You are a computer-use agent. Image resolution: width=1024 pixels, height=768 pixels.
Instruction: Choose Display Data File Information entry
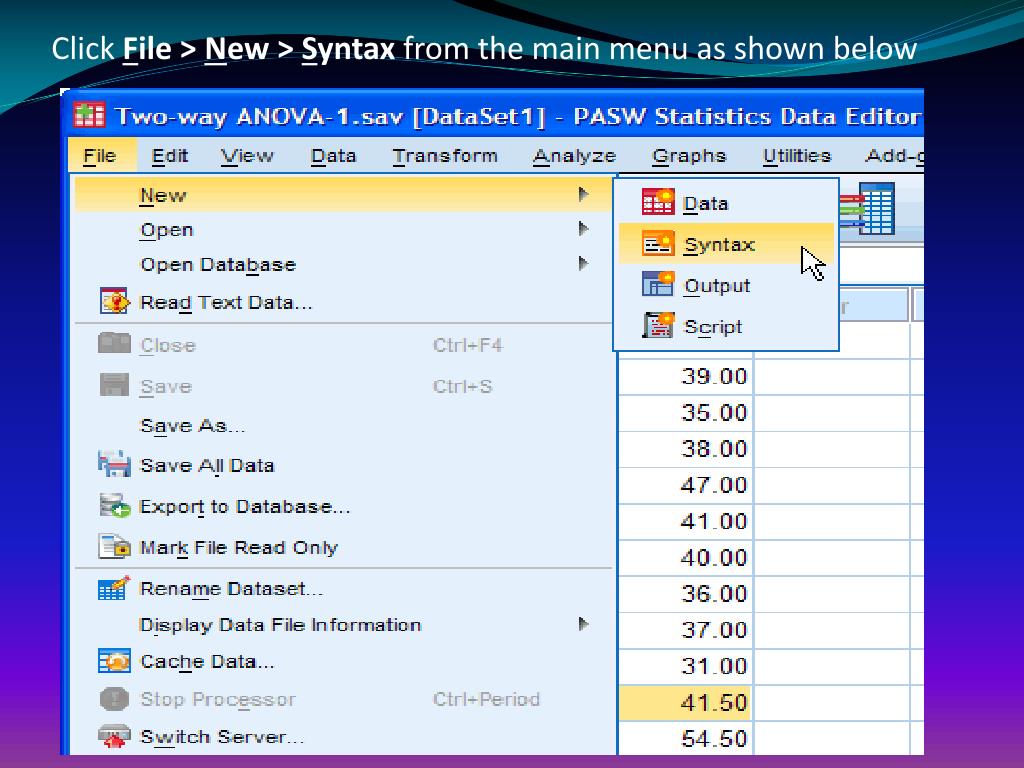[x=344, y=624]
